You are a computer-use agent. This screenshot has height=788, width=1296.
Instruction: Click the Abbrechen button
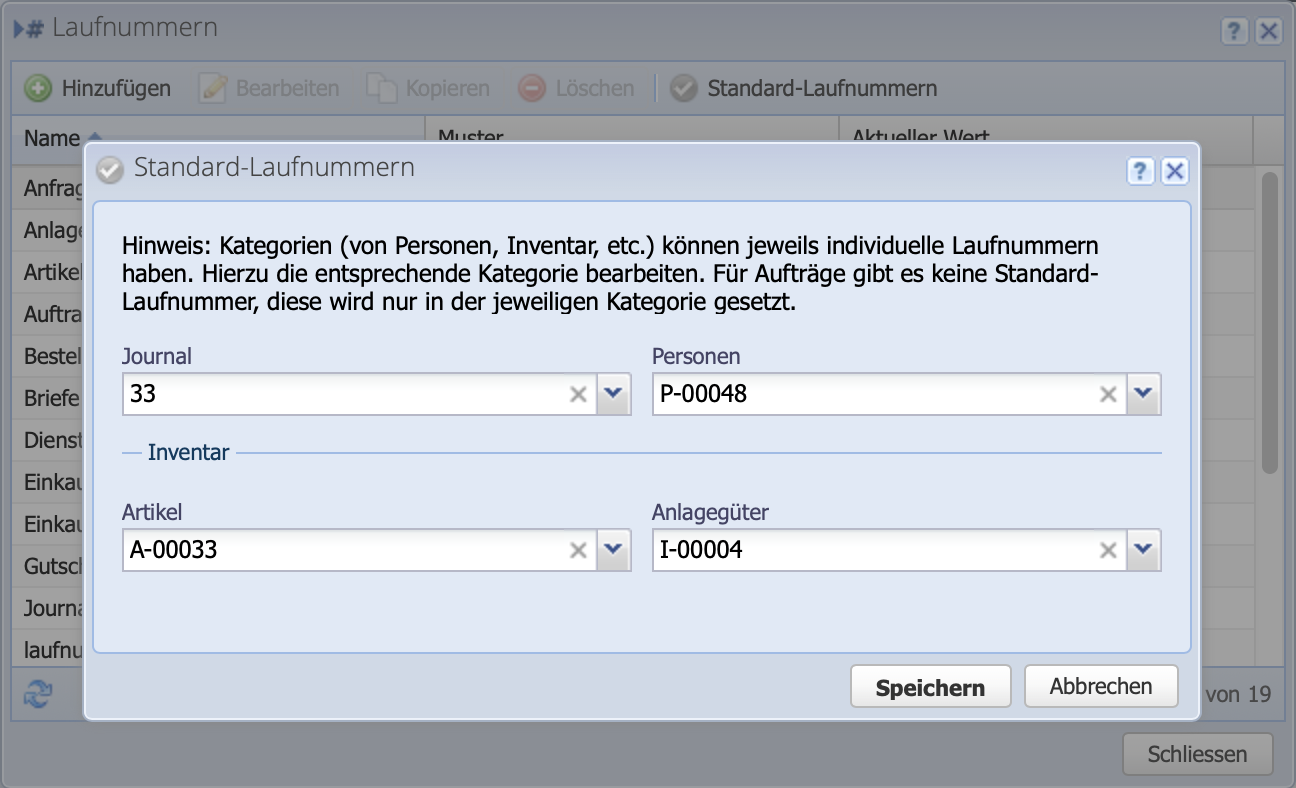pos(1101,687)
